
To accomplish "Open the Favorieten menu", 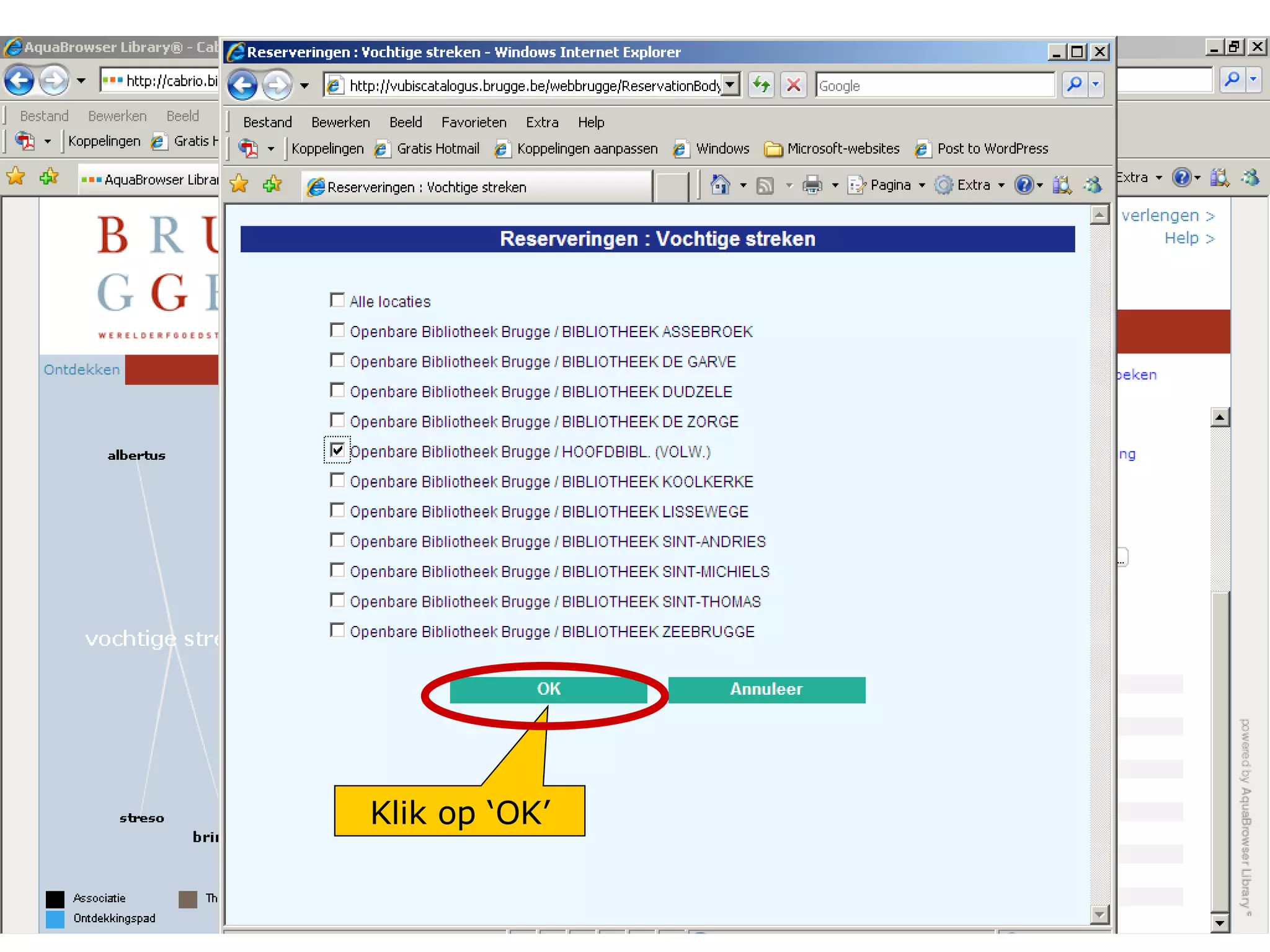I will click(473, 122).
